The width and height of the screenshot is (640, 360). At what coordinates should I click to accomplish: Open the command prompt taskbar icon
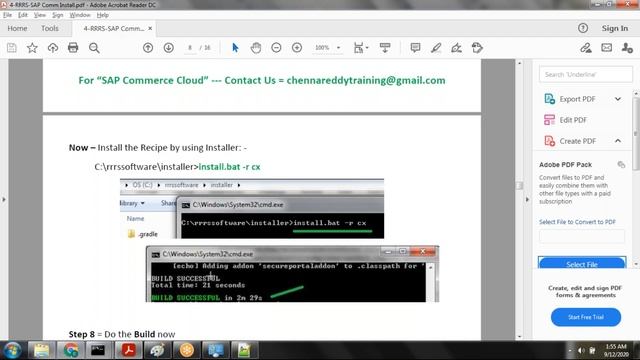click(98, 350)
